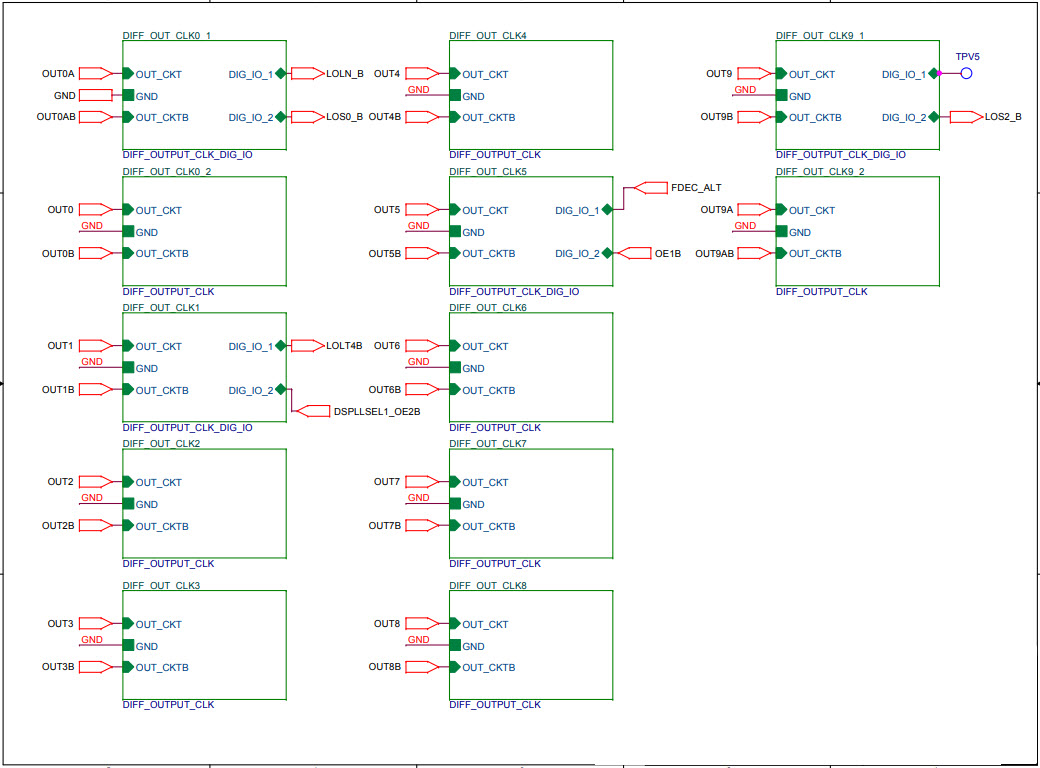1040x768 pixels.
Task: Click the TPV5 test point circle
Action: pyautogui.click(x=967, y=73)
